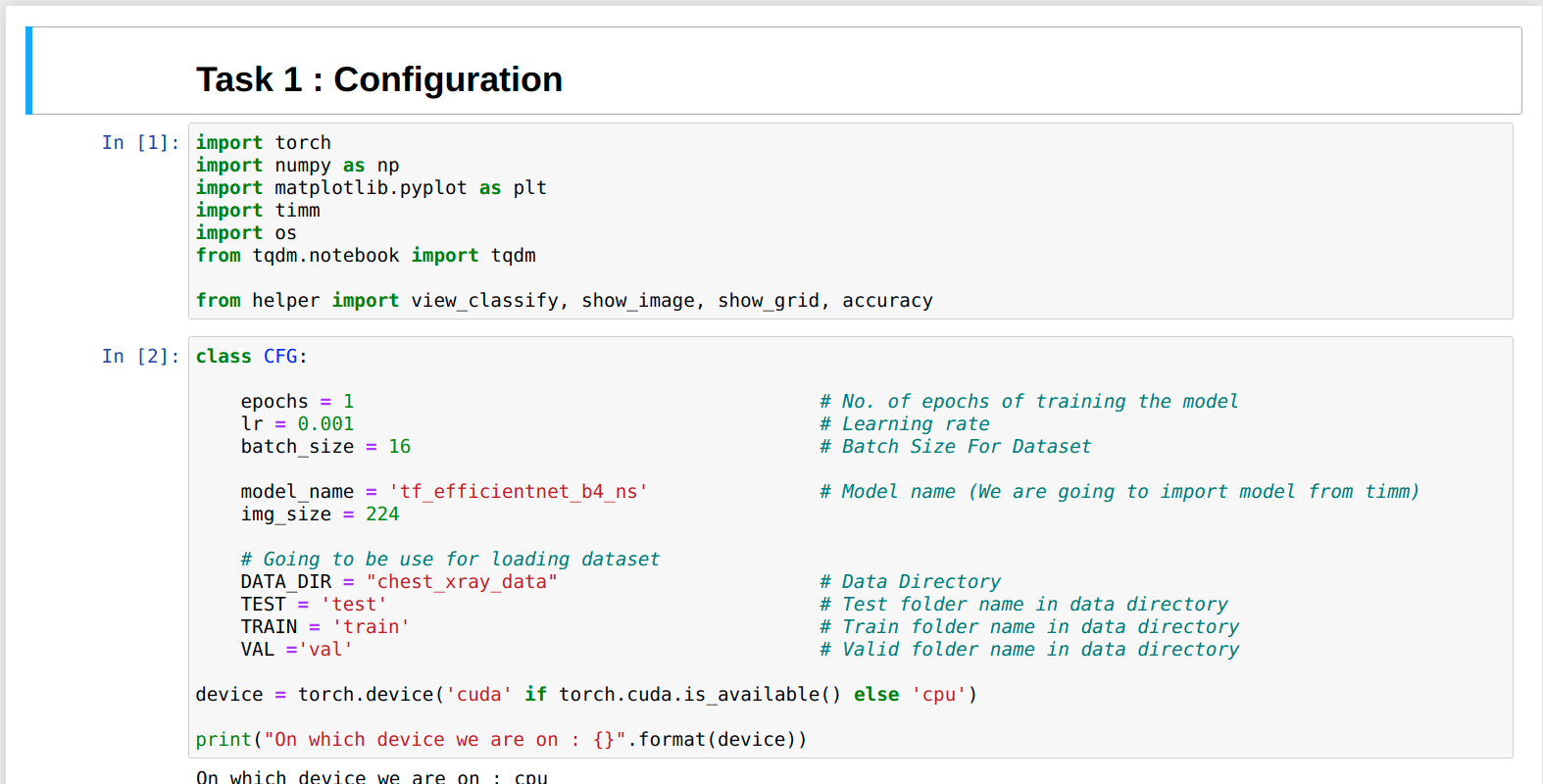The image size is (1543, 784).
Task: Click the print statement at cell bottom
Action: (x=500, y=740)
